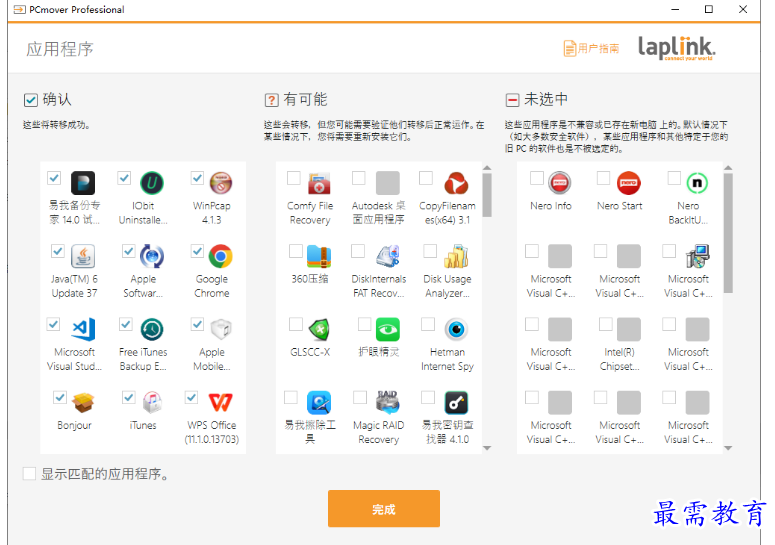Click the Apple Software Update icon
Viewport: 775px width, 545px height.
point(152,256)
